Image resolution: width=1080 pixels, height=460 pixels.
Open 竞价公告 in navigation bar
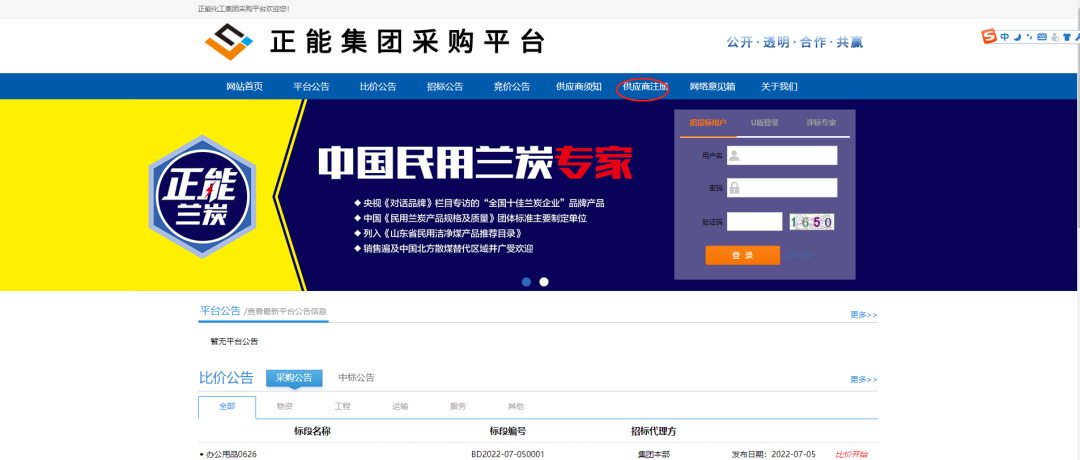(512, 87)
